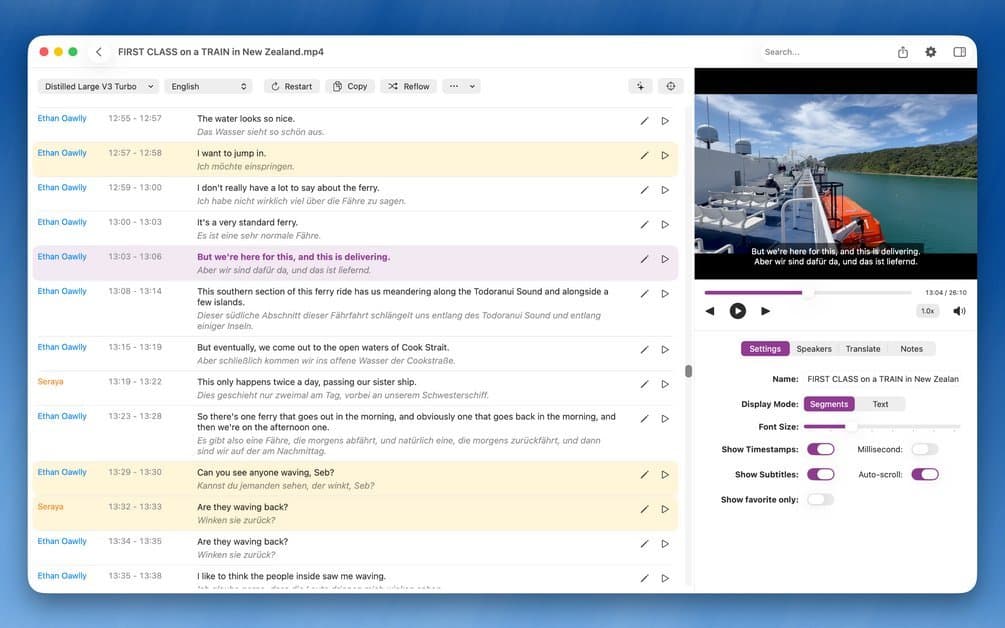
Task: Switch to the Speakers tab
Action: point(814,348)
